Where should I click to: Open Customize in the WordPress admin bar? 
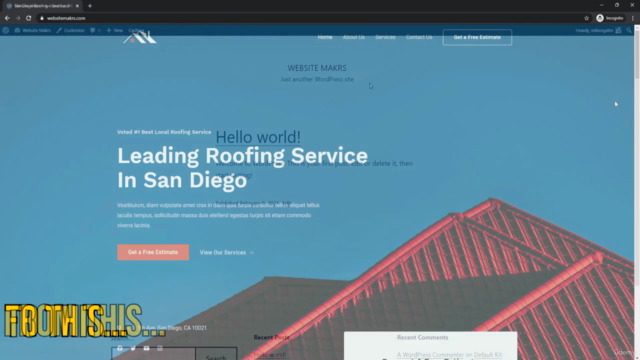[71, 30]
